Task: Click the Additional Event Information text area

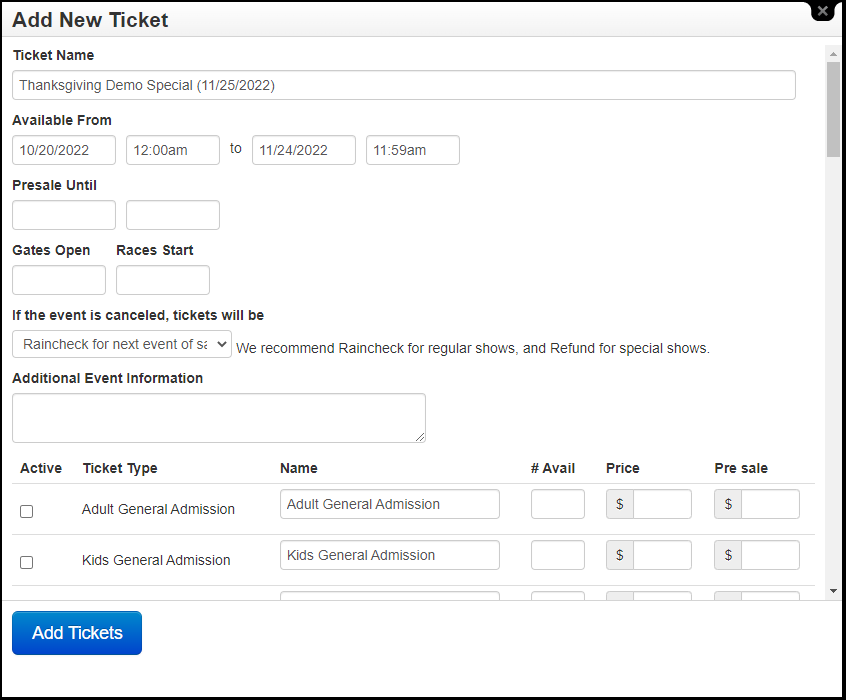Action: [x=218, y=416]
